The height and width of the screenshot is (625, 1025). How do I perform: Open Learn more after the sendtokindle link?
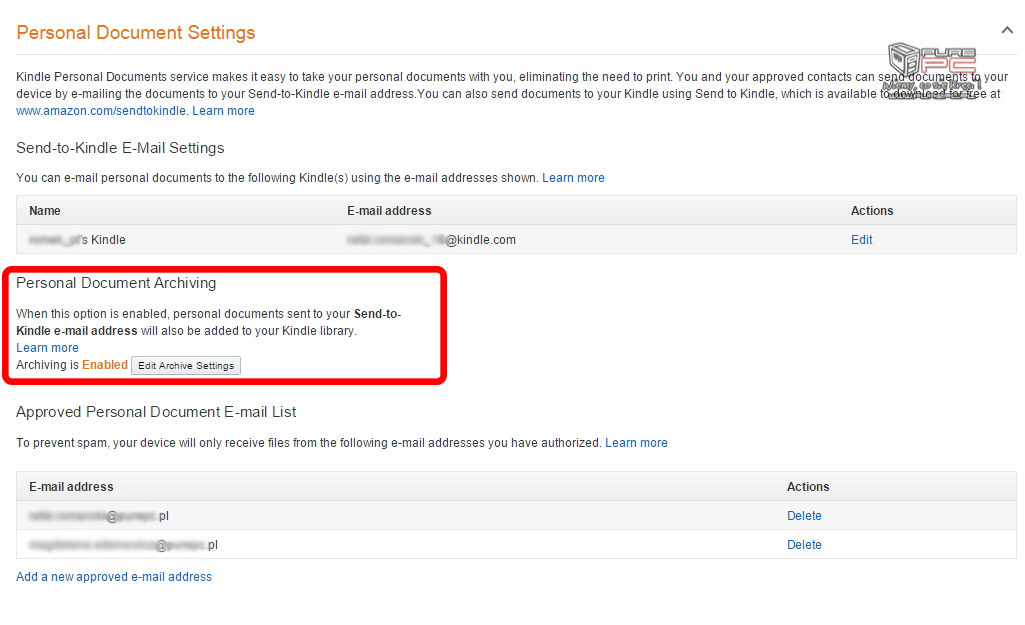pos(223,110)
